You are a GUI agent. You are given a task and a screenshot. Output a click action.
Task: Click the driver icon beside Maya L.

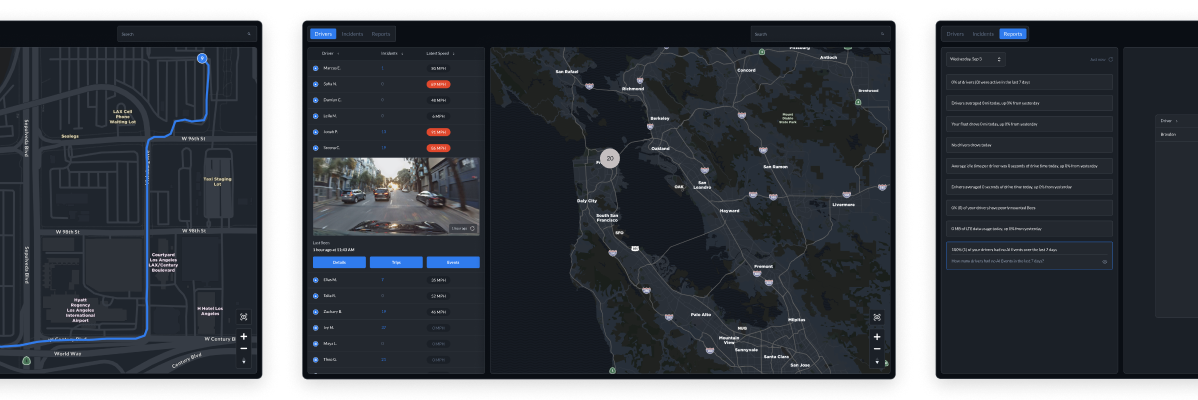[316, 344]
